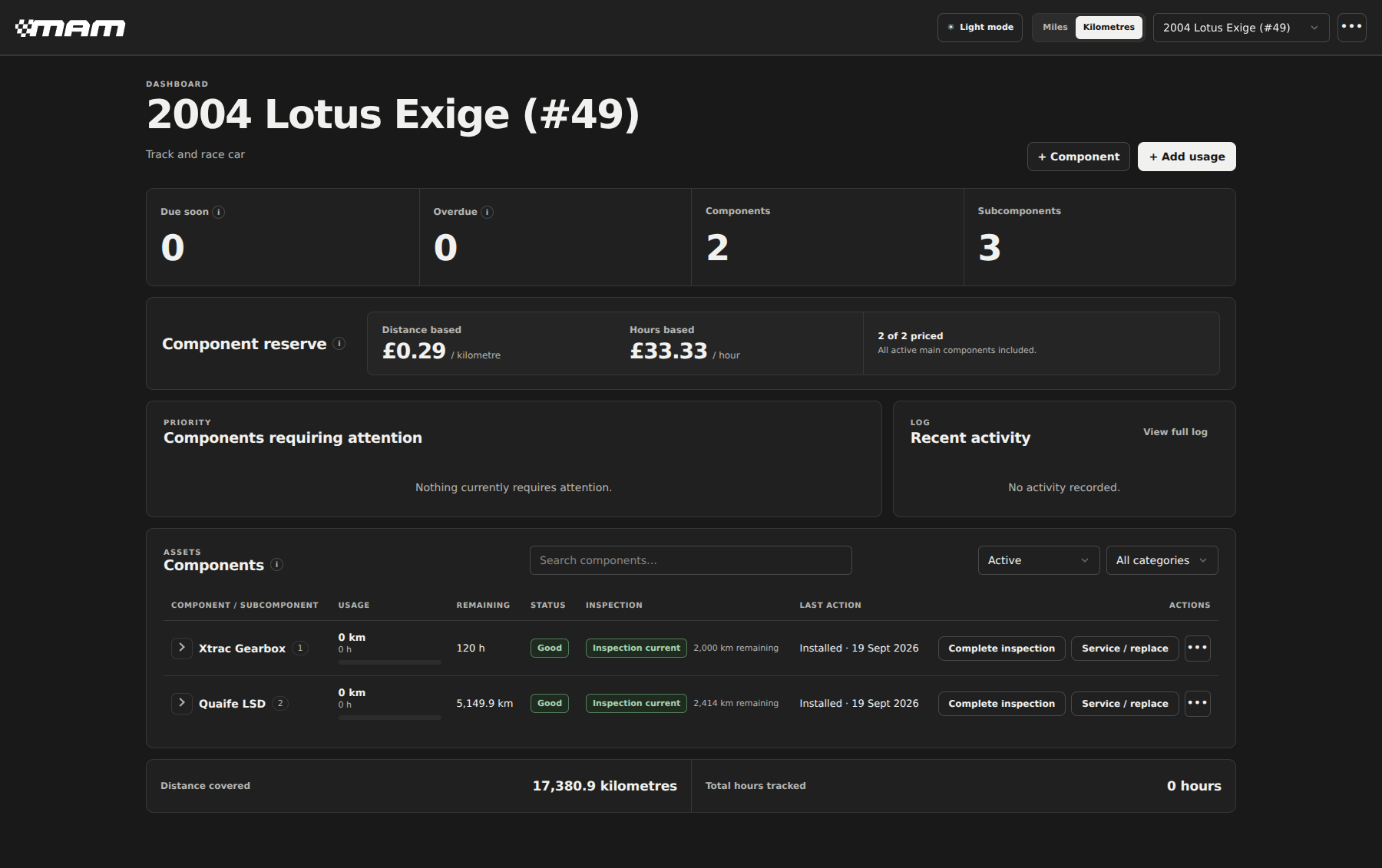The width and height of the screenshot is (1382, 868).
Task: Service / replace the Xtrac Gearbox
Action: (1125, 649)
